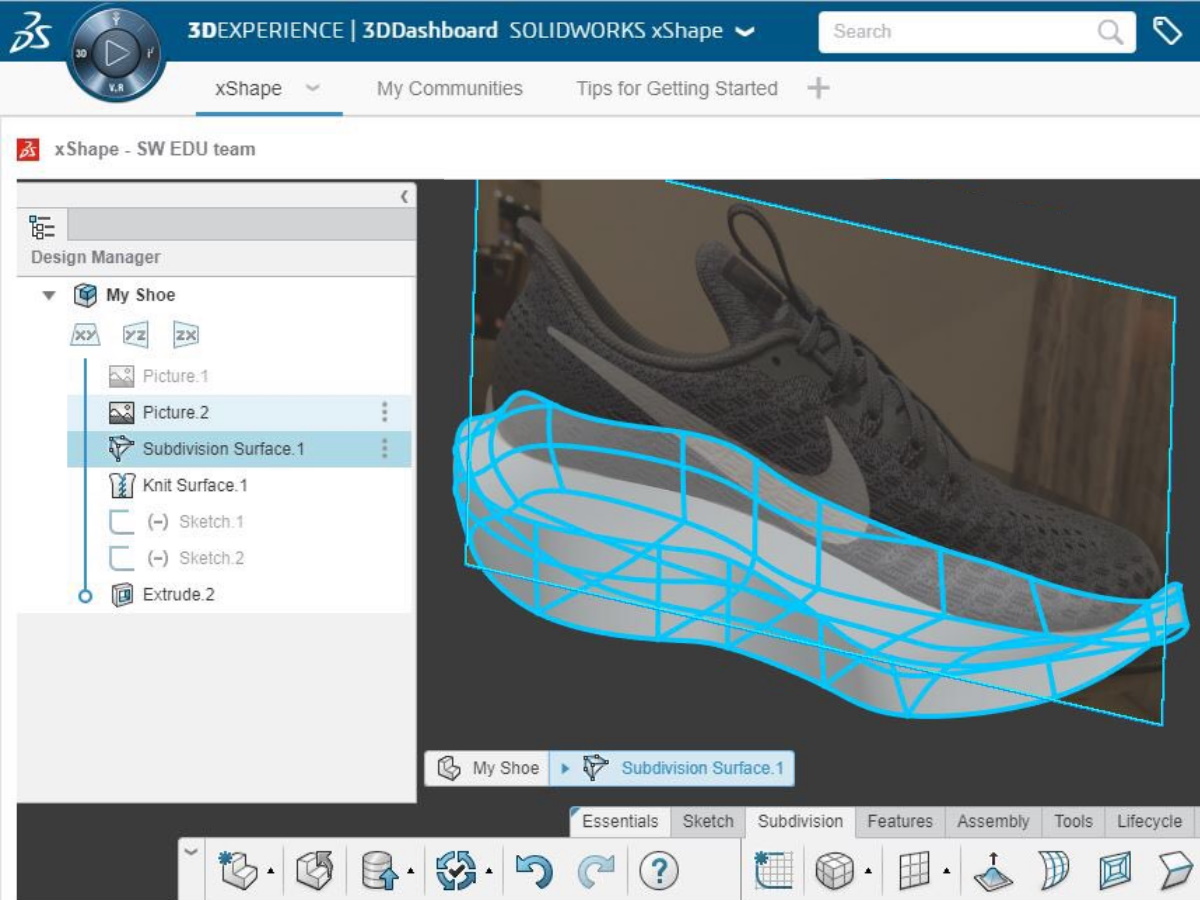The width and height of the screenshot is (1200, 900).
Task: Select the YZ plane icon
Action: tap(135, 335)
